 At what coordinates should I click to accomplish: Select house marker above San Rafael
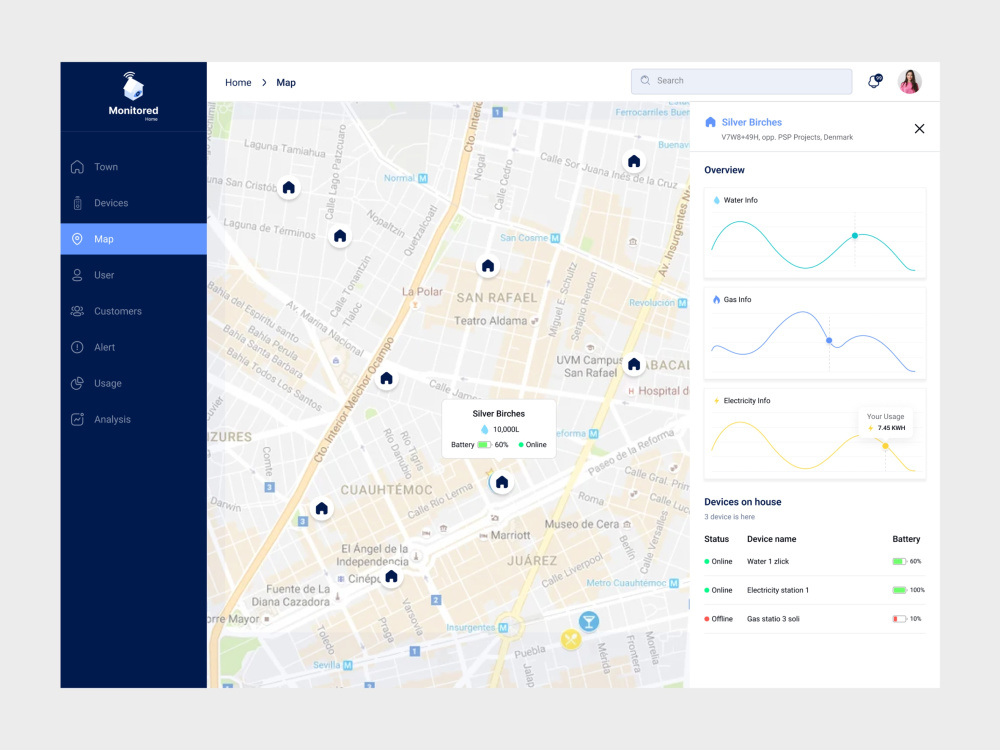(x=488, y=266)
